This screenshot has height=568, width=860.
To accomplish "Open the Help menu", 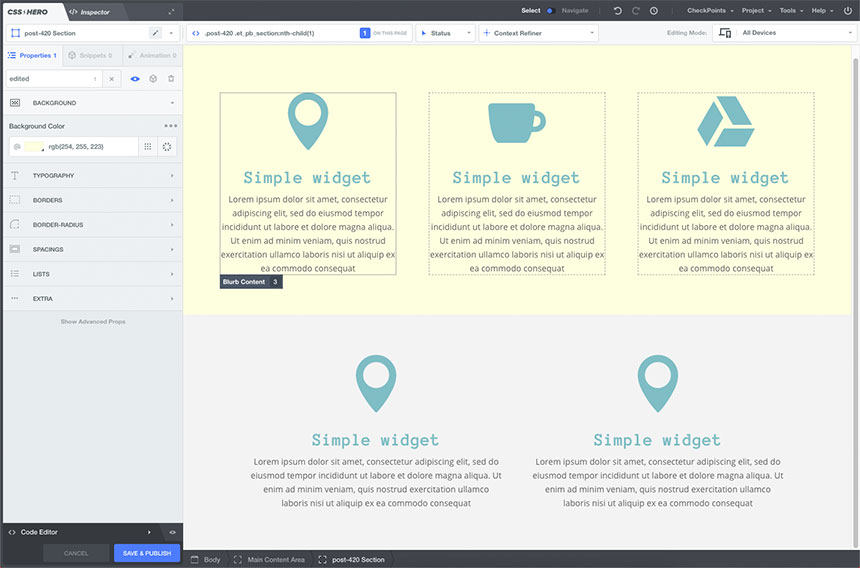I will 822,10.
